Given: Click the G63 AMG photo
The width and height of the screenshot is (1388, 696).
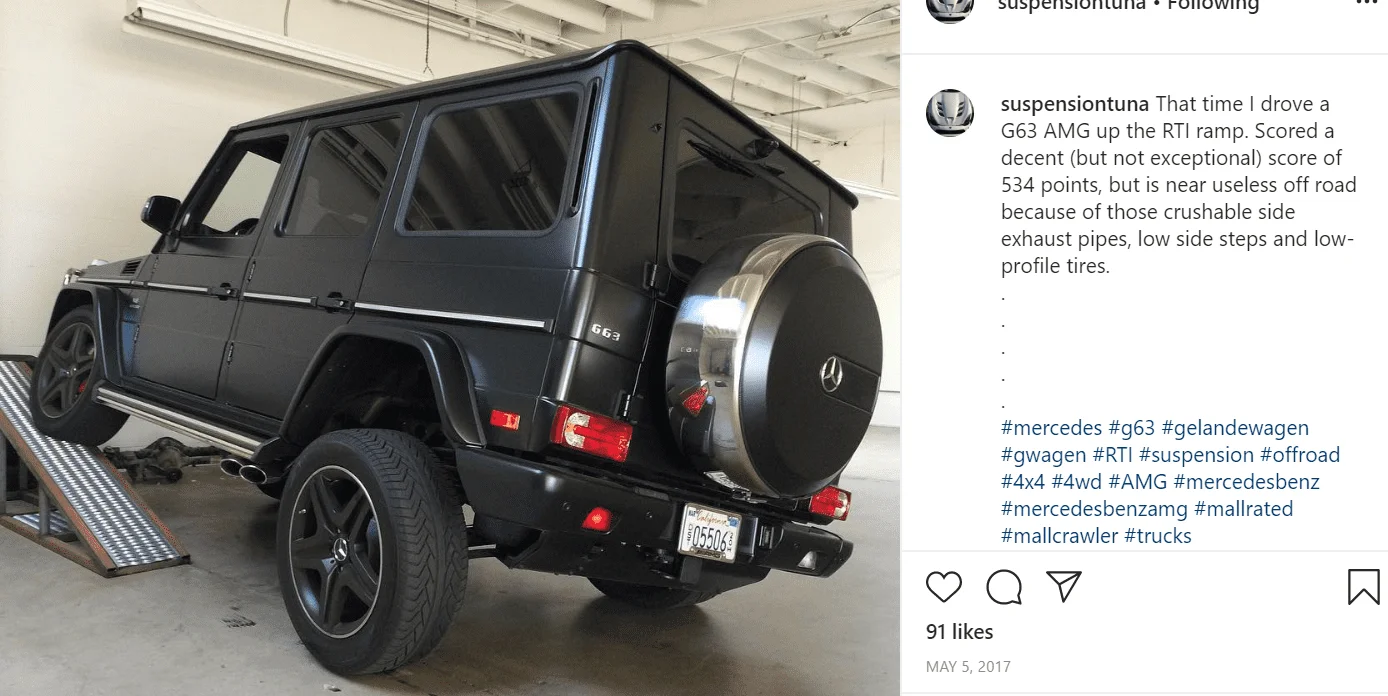Looking at the screenshot, I should point(450,348).
